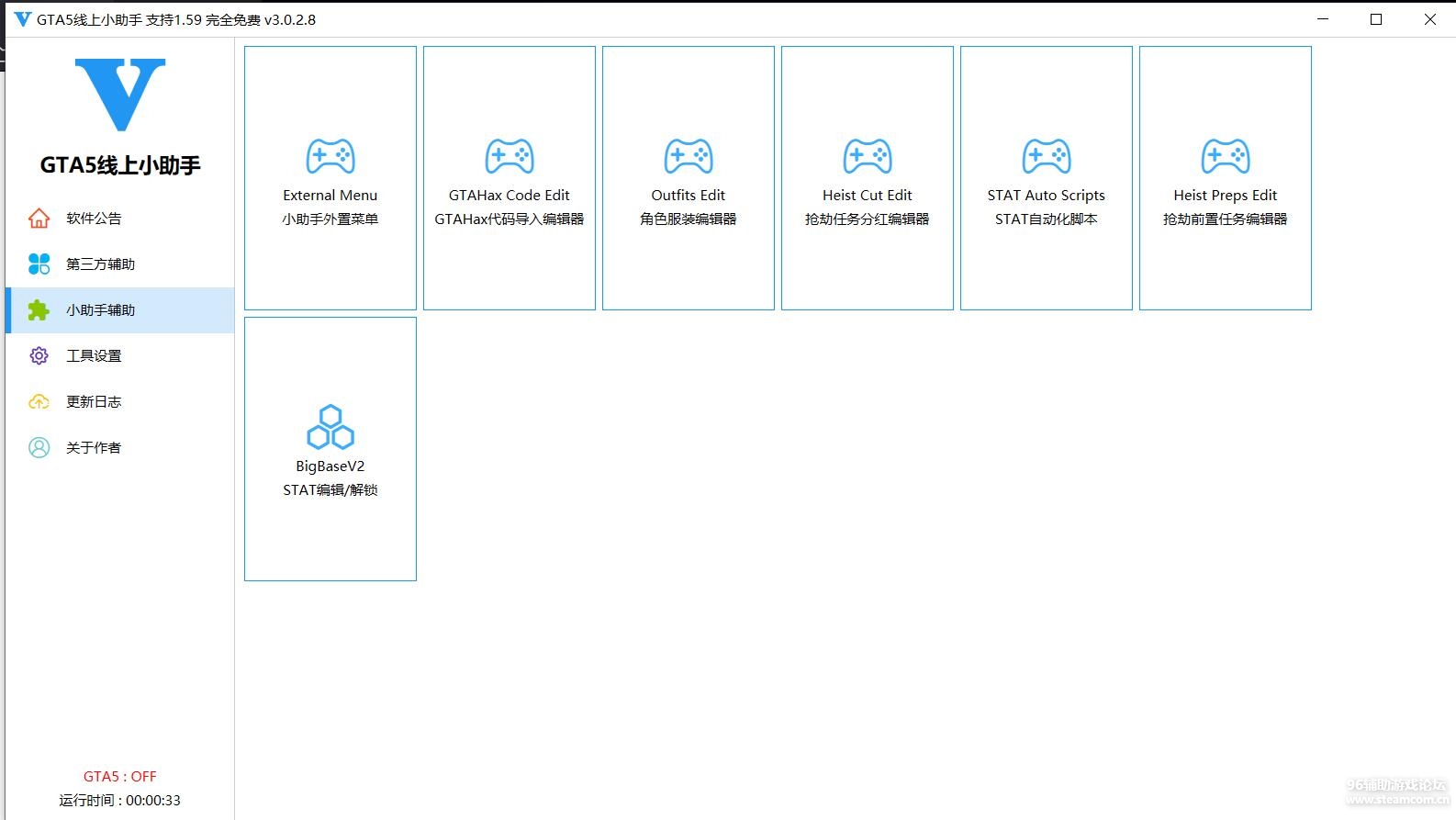The width and height of the screenshot is (1456, 820).
Task: Click the cloud upload icon for 更新日志
Action: [39, 402]
